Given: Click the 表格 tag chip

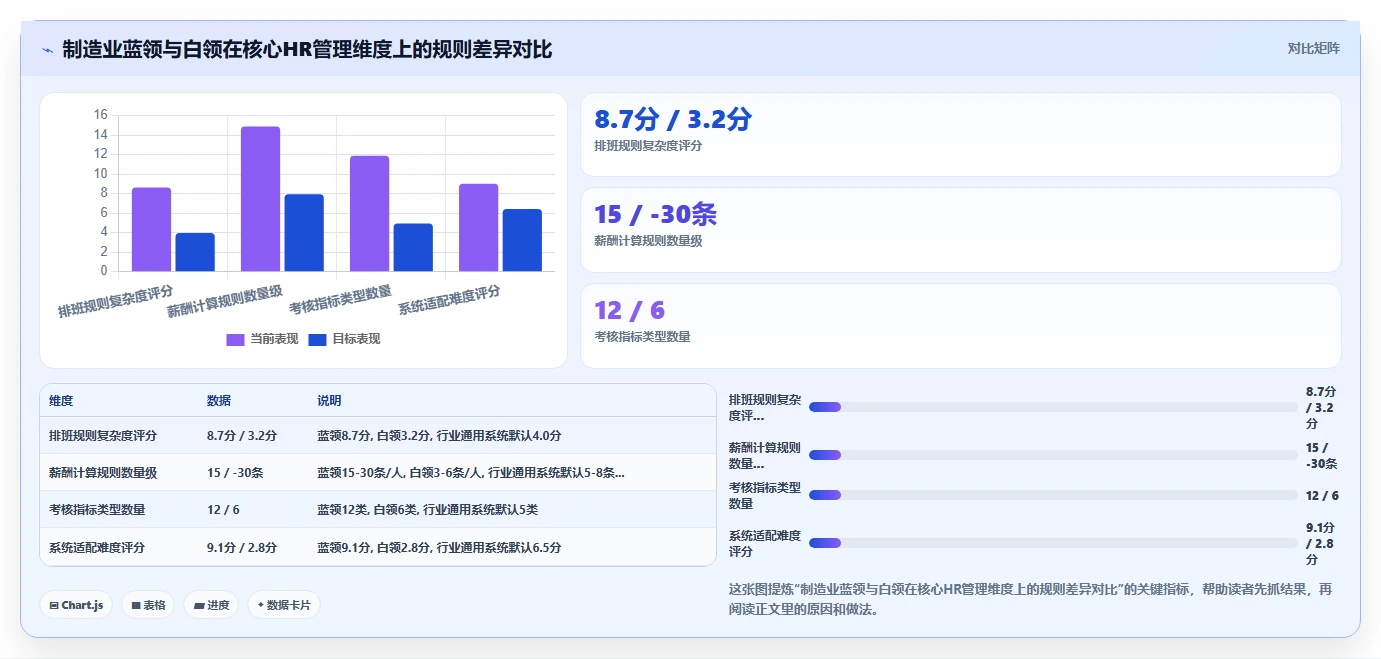Looking at the screenshot, I should click(148, 605).
